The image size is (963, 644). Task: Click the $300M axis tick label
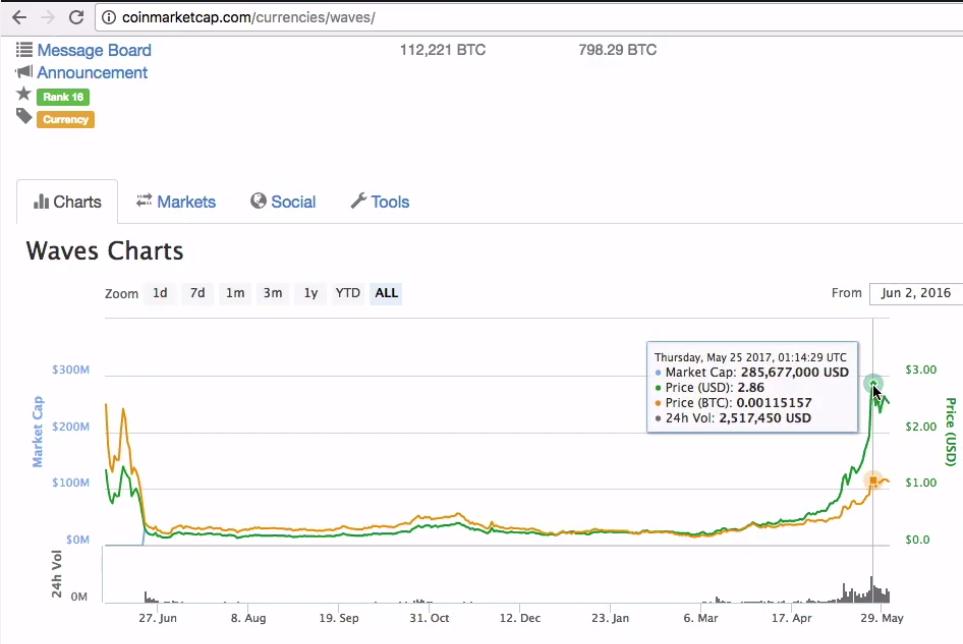tap(71, 370)
